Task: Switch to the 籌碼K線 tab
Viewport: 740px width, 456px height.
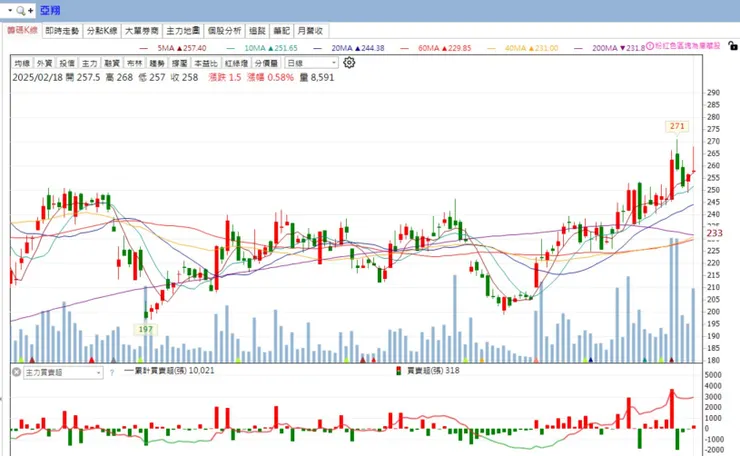Action: pyautogui.click(x=22, y=30)
